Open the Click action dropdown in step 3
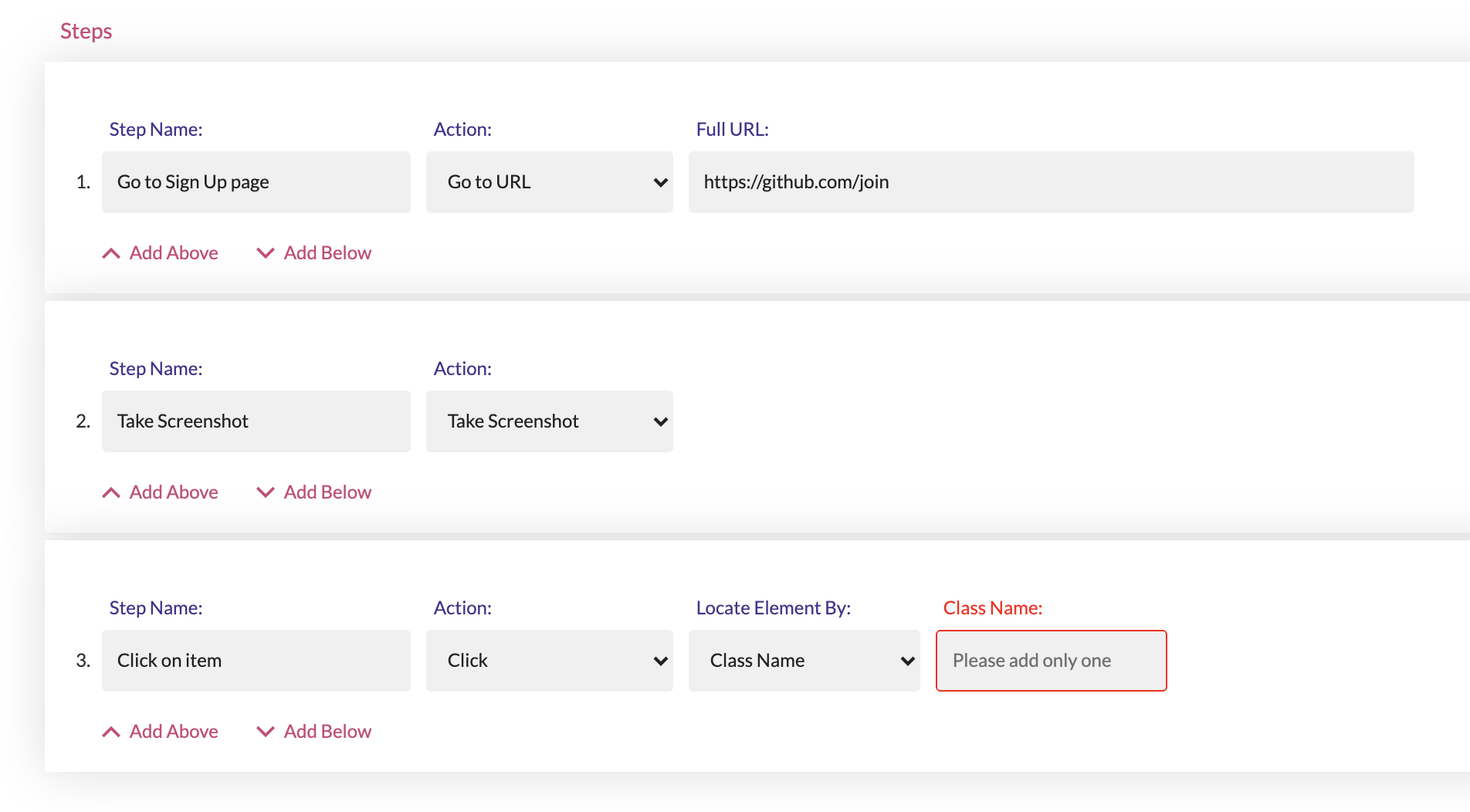The width and height of the screenshot is (1470, 812). [x=549, y=661]
